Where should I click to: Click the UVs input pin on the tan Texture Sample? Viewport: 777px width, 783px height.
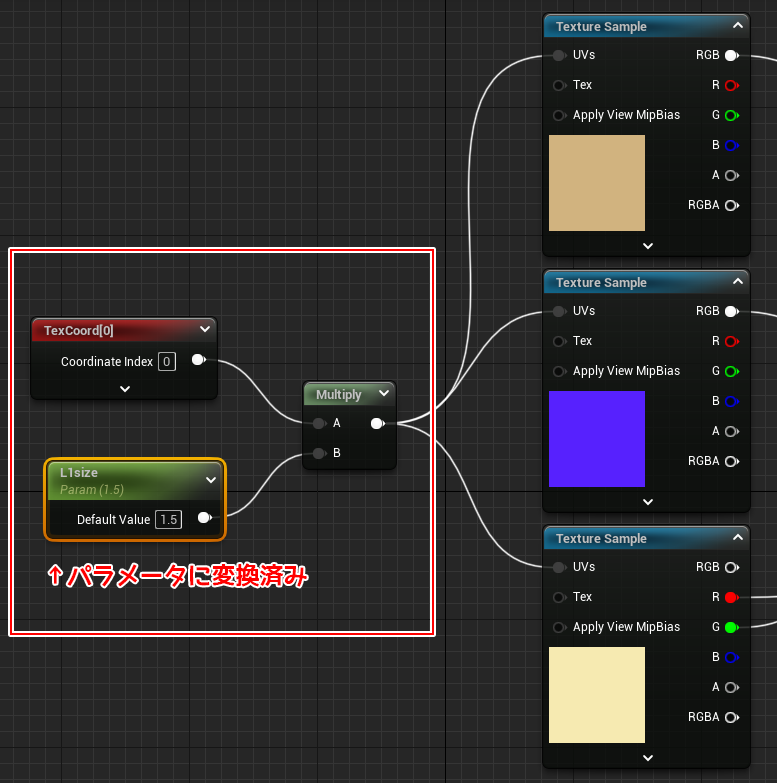point(560,55)
